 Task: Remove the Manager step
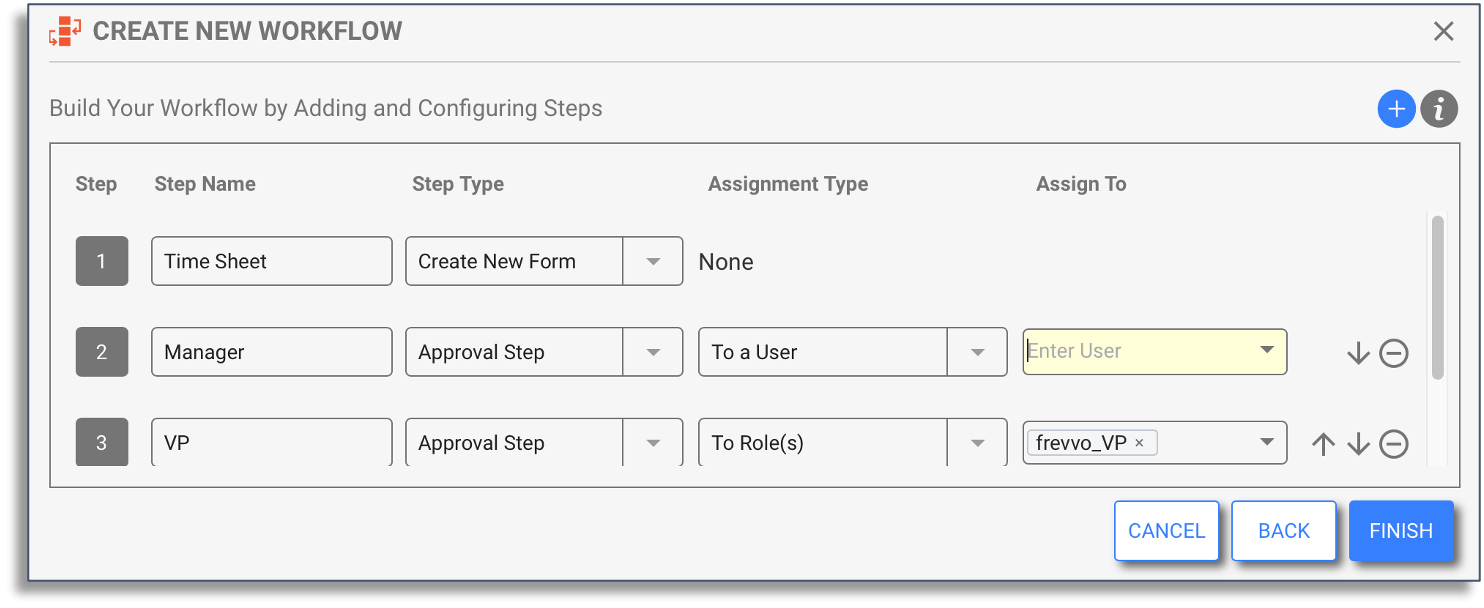(x=1394, y=353)
